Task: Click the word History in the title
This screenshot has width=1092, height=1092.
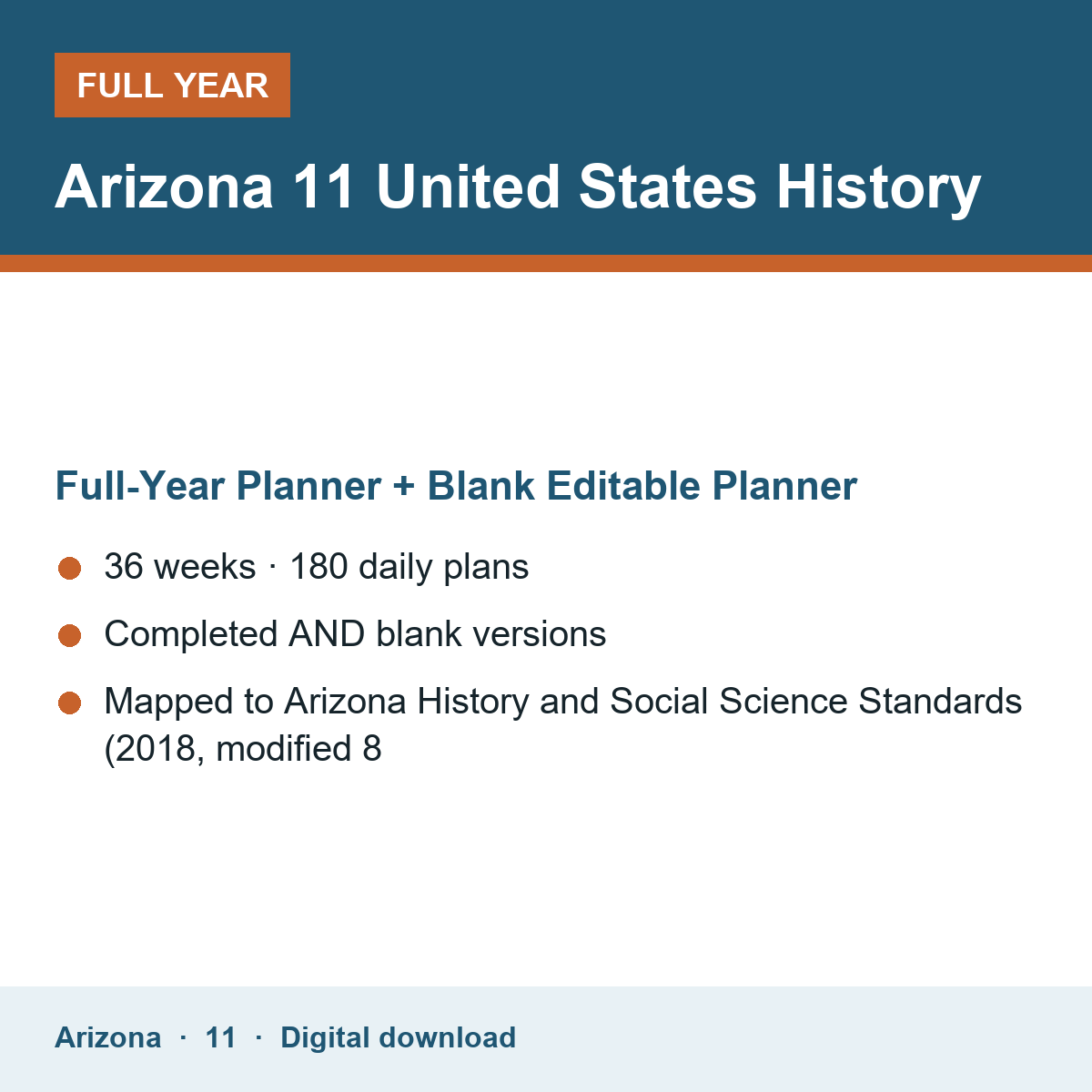Action: (878, 187)
